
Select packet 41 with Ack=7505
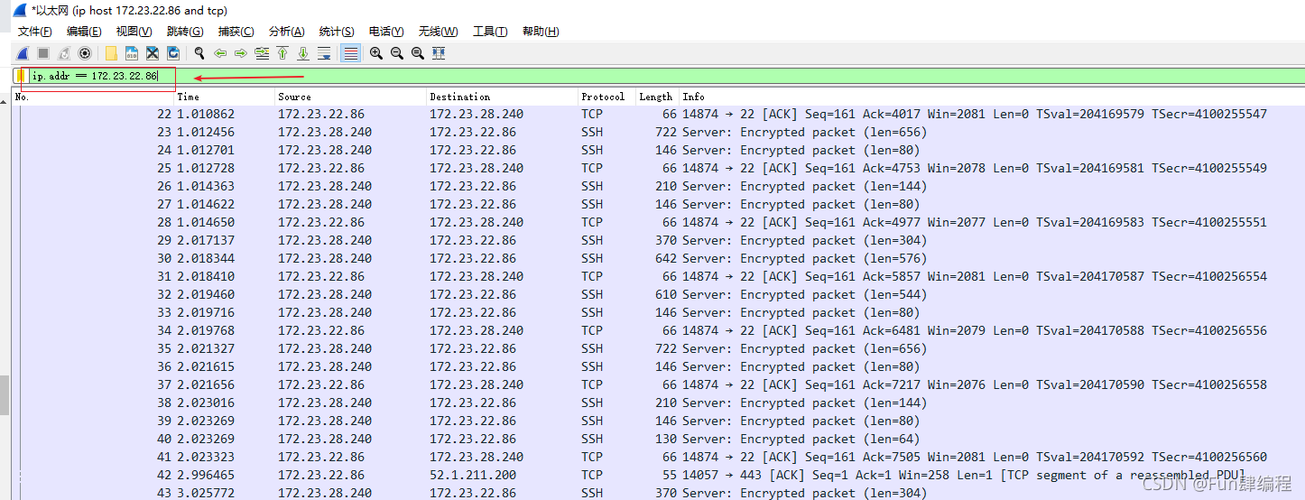658,456
